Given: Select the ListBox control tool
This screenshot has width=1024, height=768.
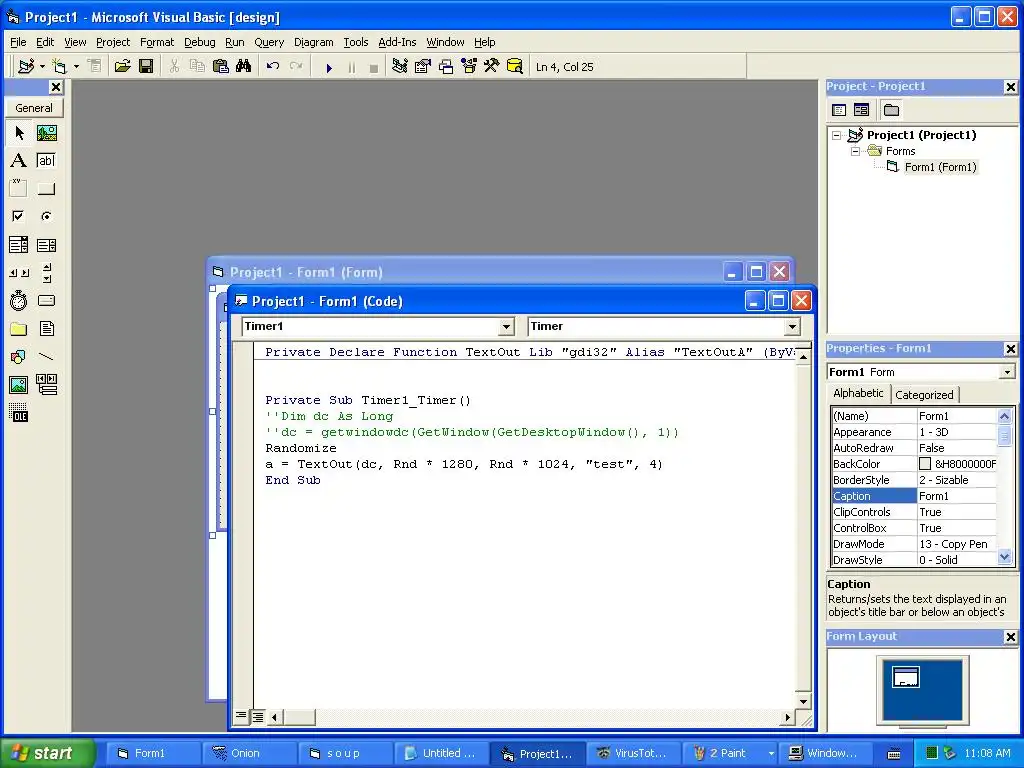Looking at the screenshot, I should pyautogui.click(x=46, y=245).
